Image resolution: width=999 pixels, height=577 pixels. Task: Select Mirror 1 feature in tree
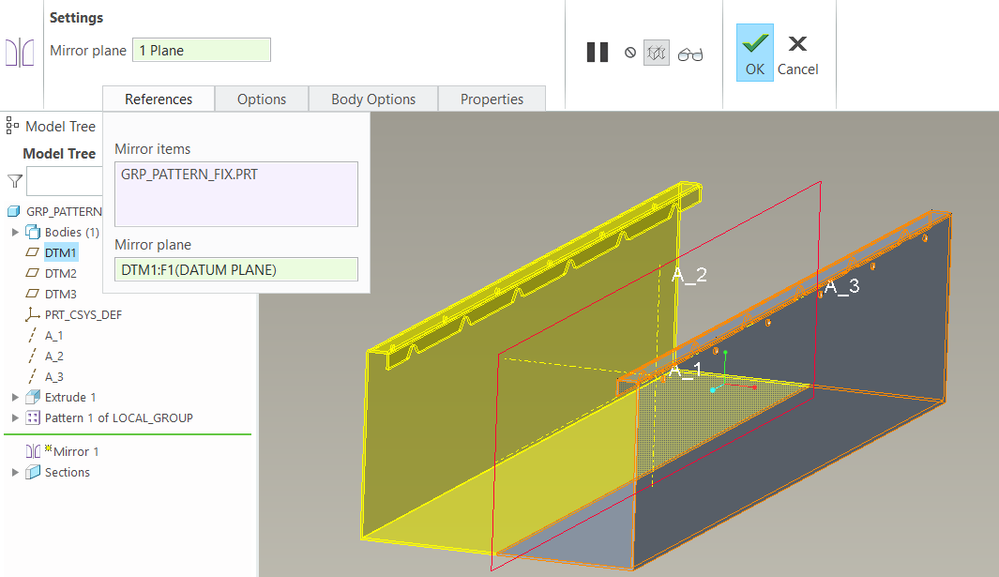tap(76, 451)
